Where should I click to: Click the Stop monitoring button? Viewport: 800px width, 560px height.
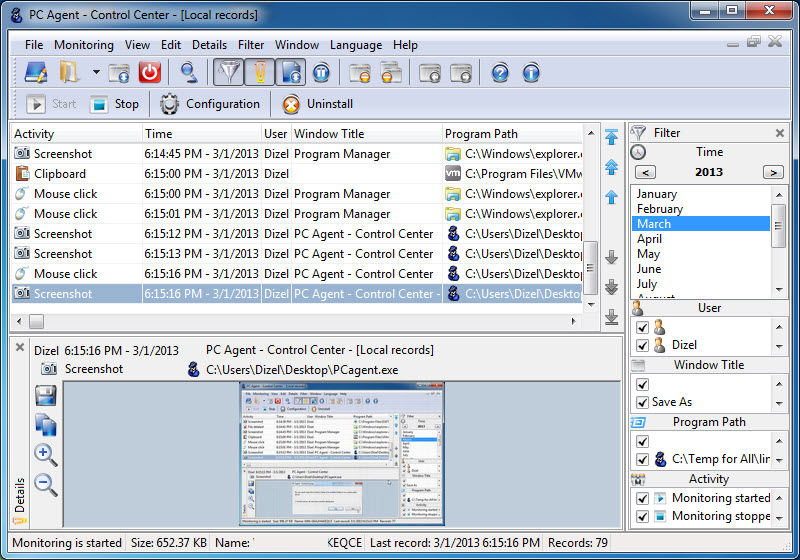pos(114,104)
